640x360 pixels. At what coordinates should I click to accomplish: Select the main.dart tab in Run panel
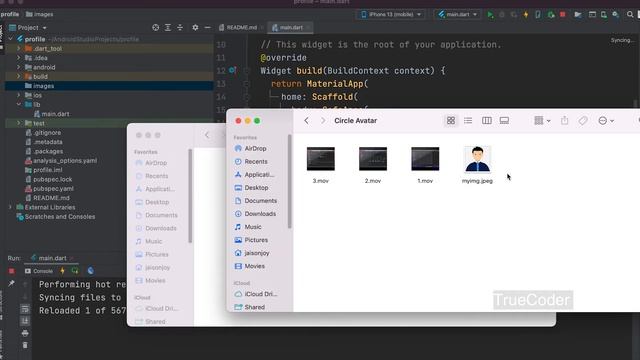pyautogui.click(x=52, y=258)
